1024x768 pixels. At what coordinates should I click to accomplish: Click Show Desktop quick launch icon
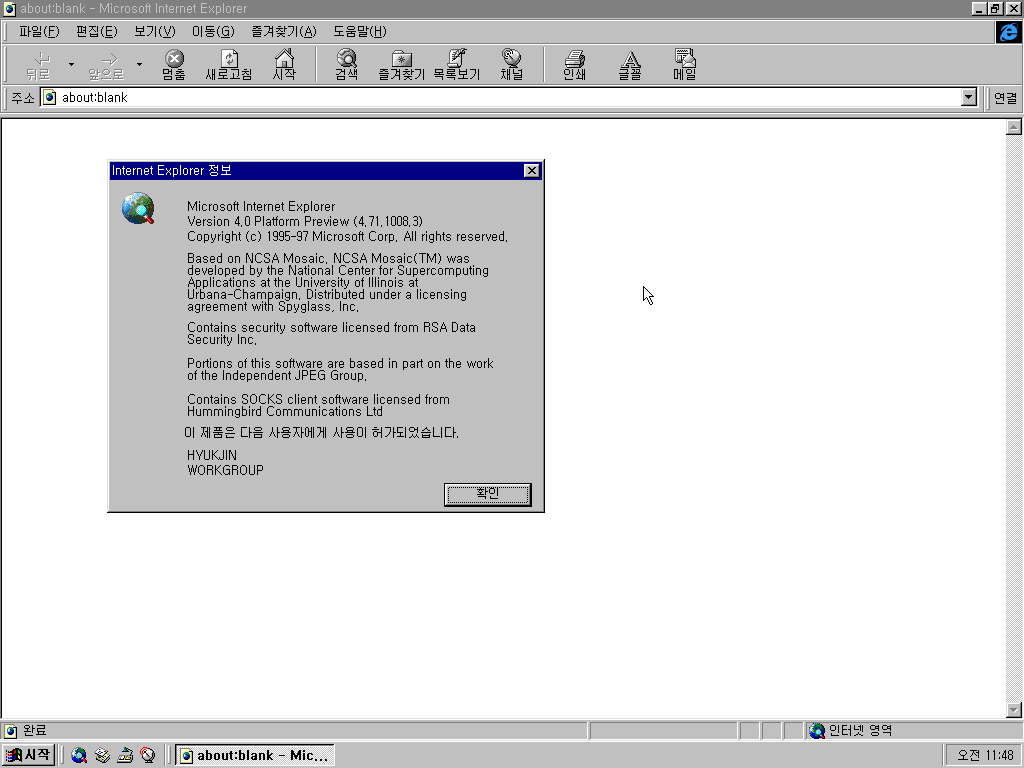click(x=125, y=756)
